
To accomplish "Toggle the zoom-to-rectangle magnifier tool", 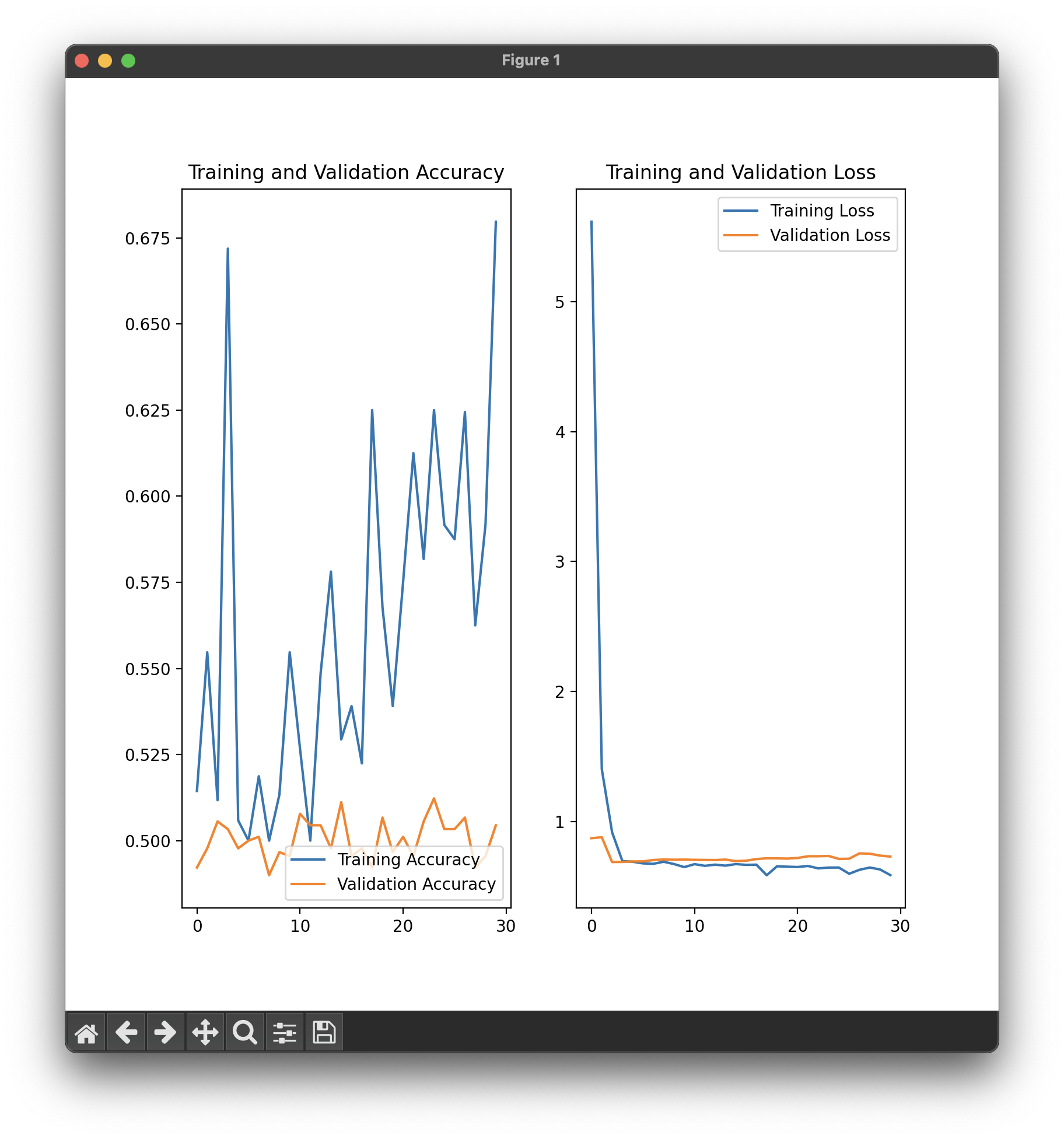I will tap(245, 1032).
